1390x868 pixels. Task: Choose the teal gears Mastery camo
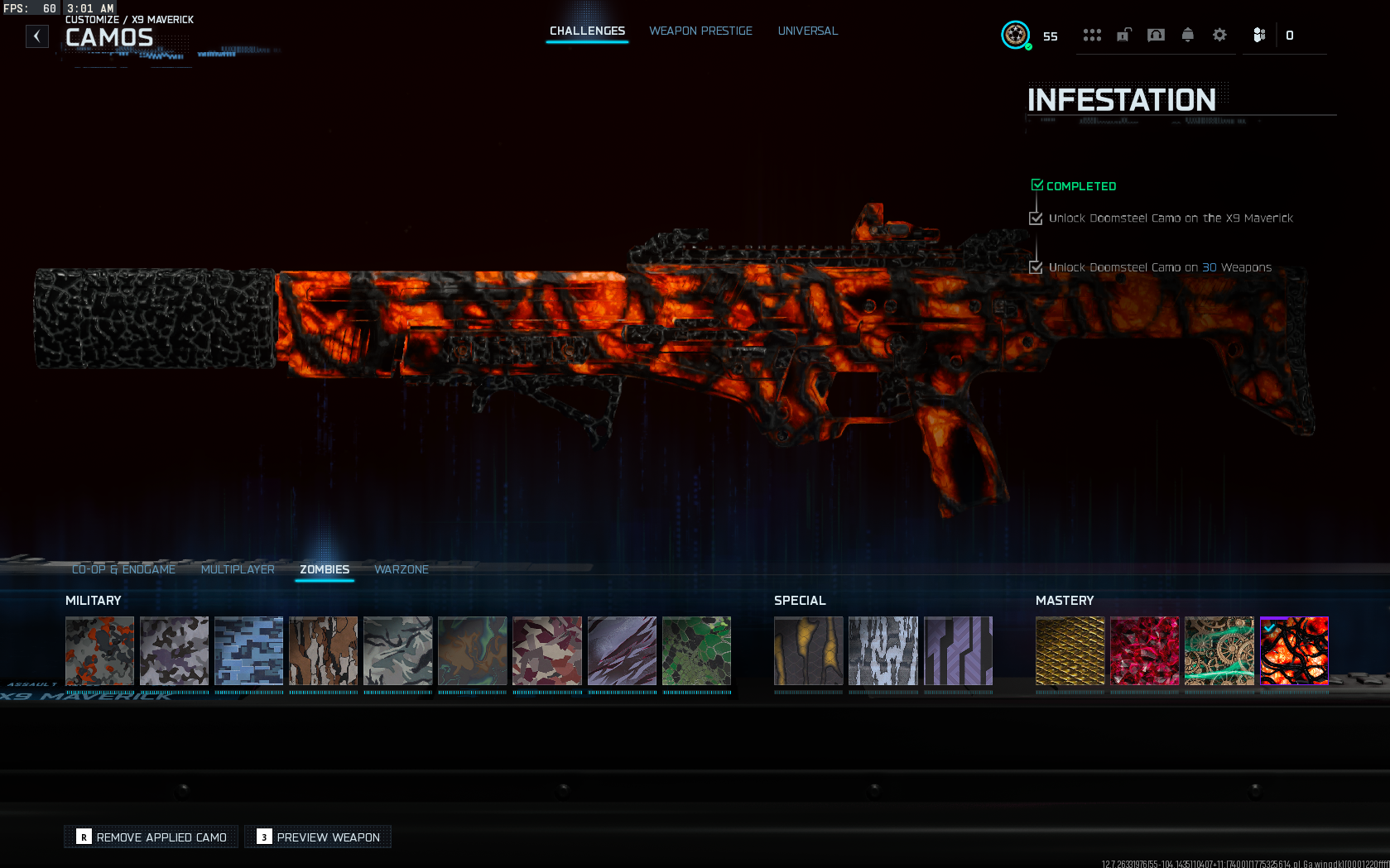pyautogui.click(x=1219, y=650)
